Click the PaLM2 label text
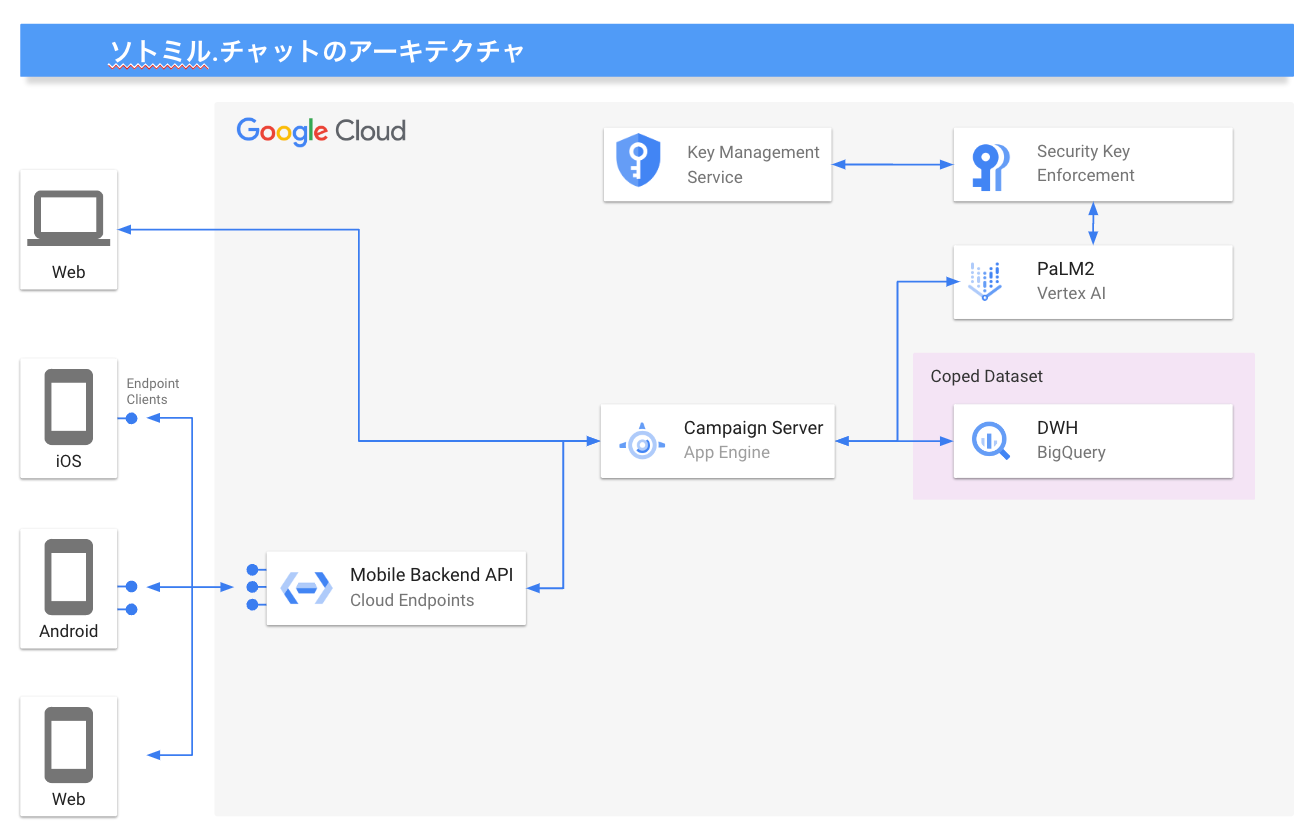The width and height of the screenshot is (1312, 836). point(1066,269)
